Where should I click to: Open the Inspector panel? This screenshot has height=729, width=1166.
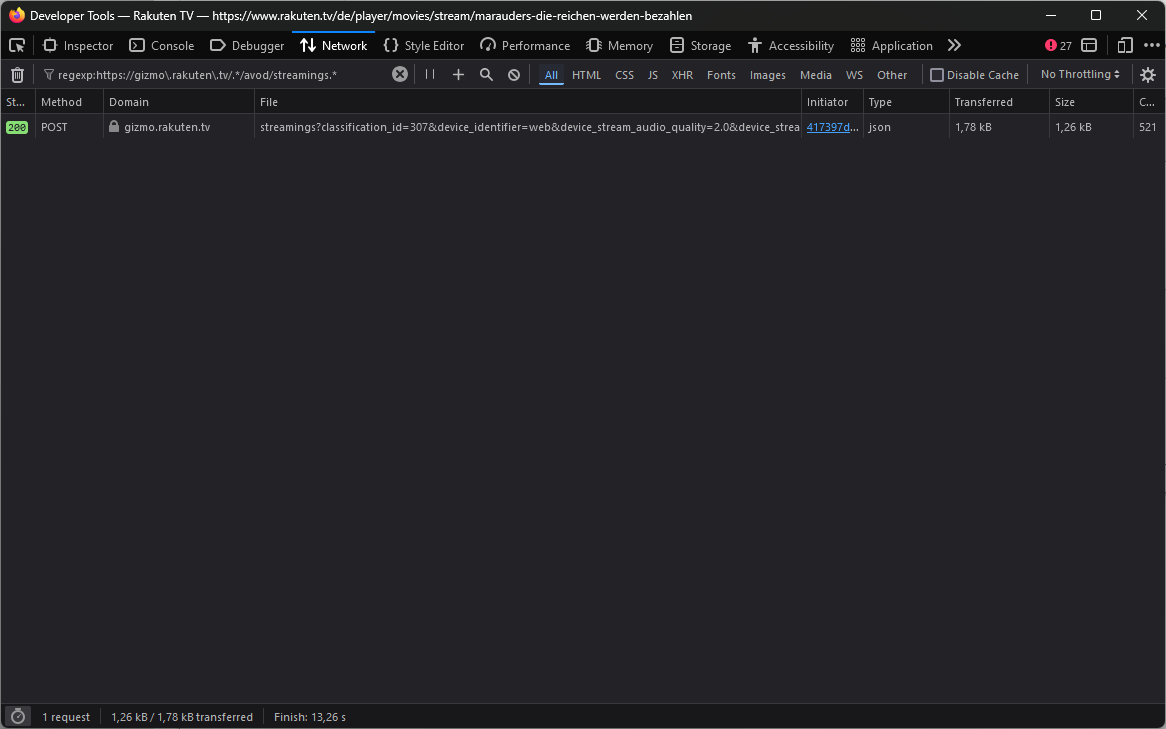(x=78, y=45)
